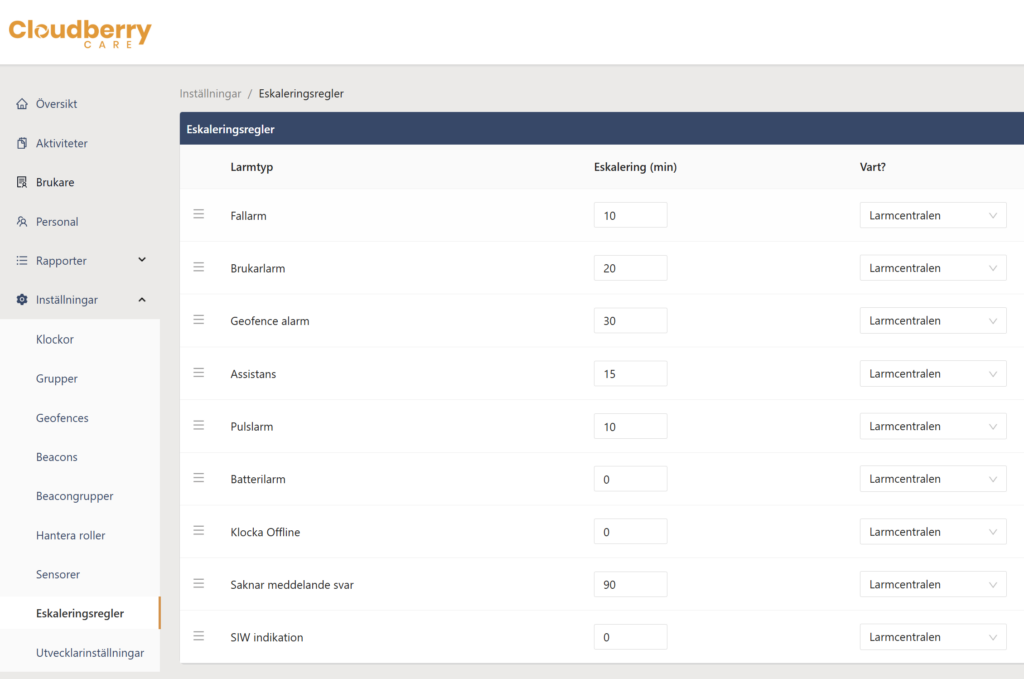Image resolution: width=1024 pixels, height=679 pixels.
Task: Open the Vart dropdown for Klocka Offline
Action: click(933, 531)
